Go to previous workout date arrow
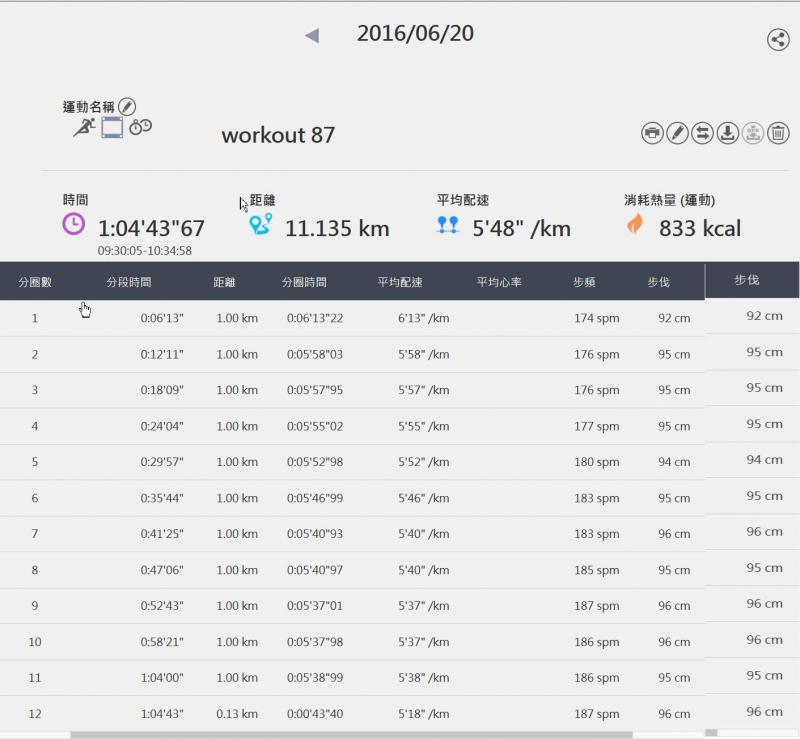The height and width of the screenshot is (739, 800). (x=312, y=36)
